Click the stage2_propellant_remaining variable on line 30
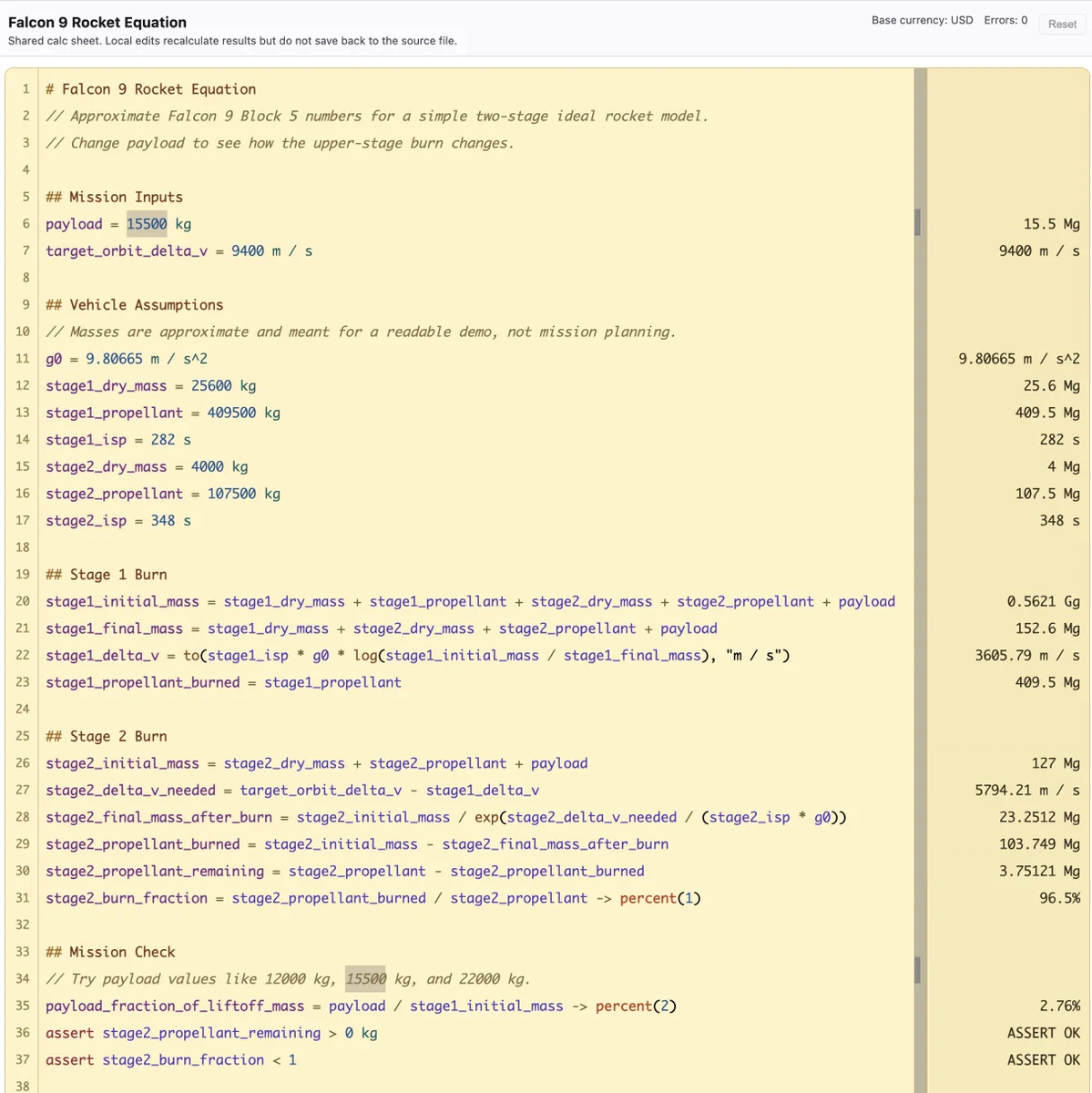 [x=155, y=871]
